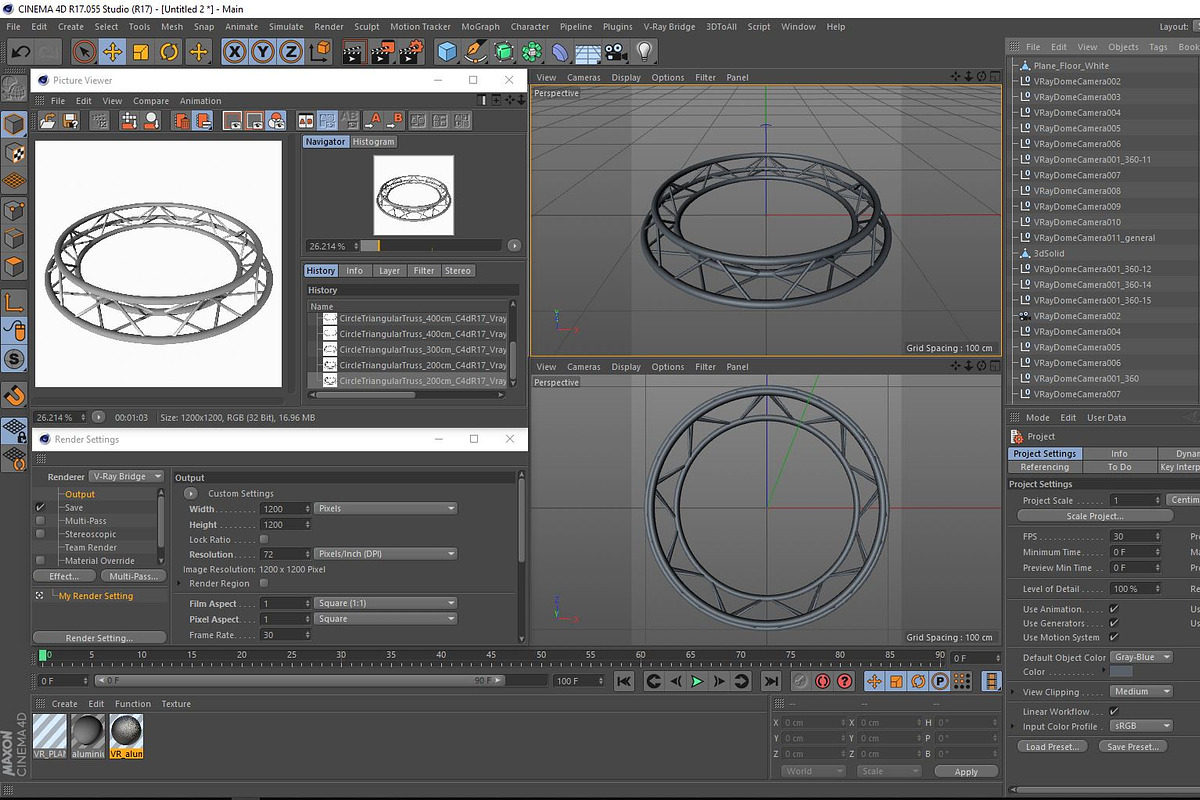Click Go to End playback button

771,681
